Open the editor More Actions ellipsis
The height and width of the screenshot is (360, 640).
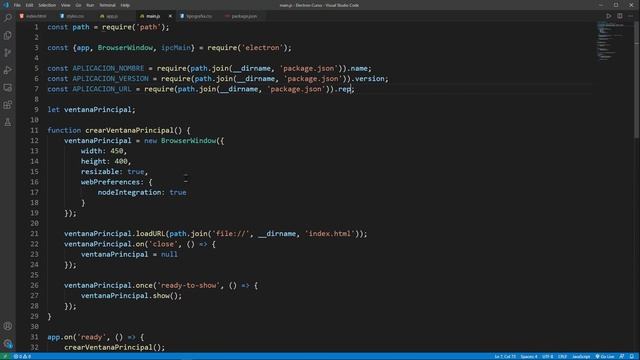631,16
